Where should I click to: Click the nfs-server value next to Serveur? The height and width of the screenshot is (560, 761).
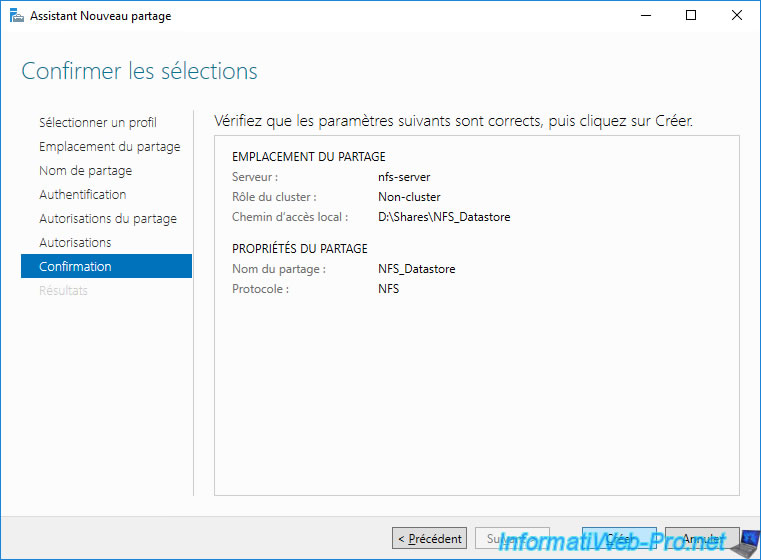[404, 177]
